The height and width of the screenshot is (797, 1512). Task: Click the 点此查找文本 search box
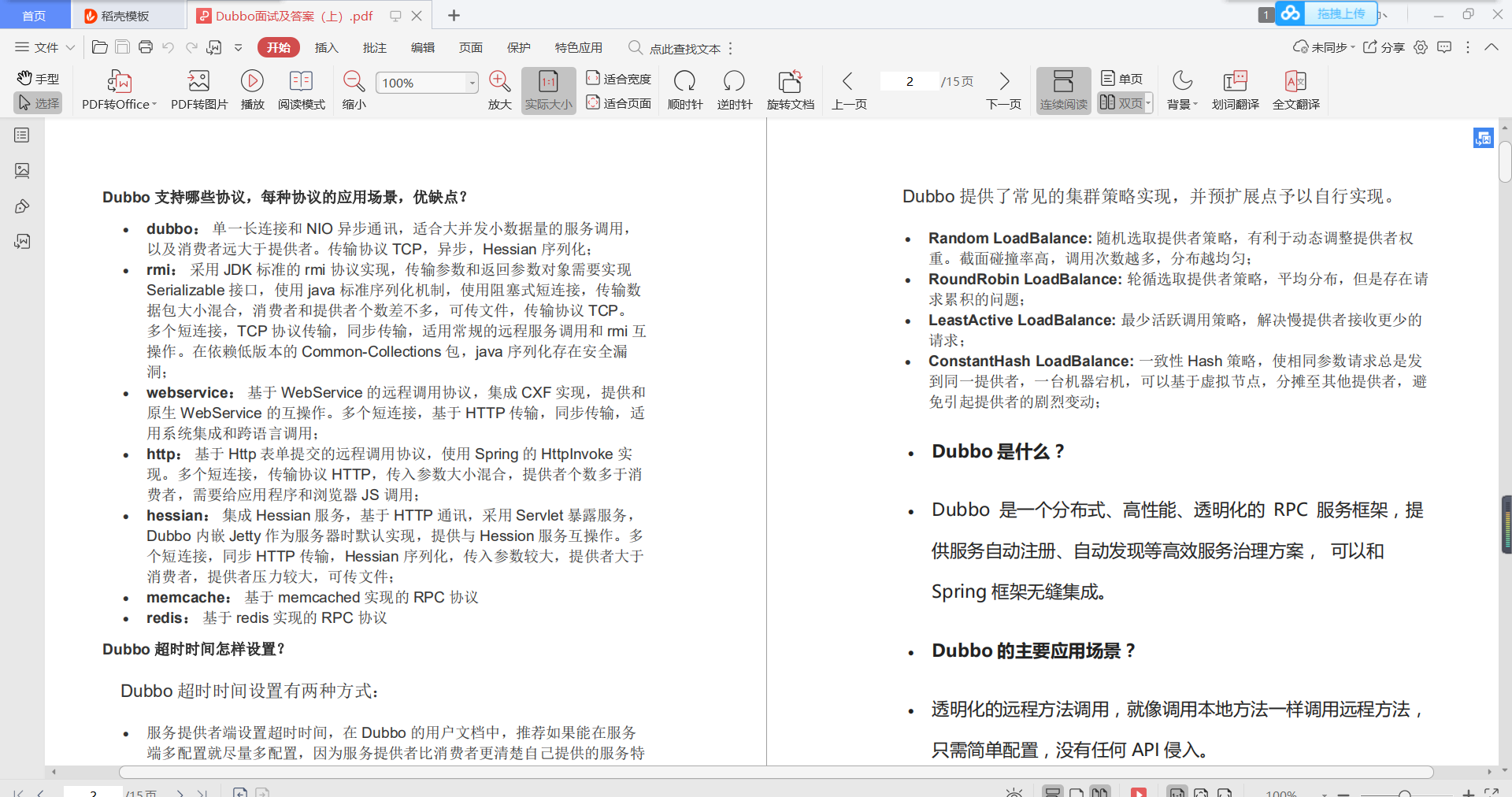click(676, 48)
